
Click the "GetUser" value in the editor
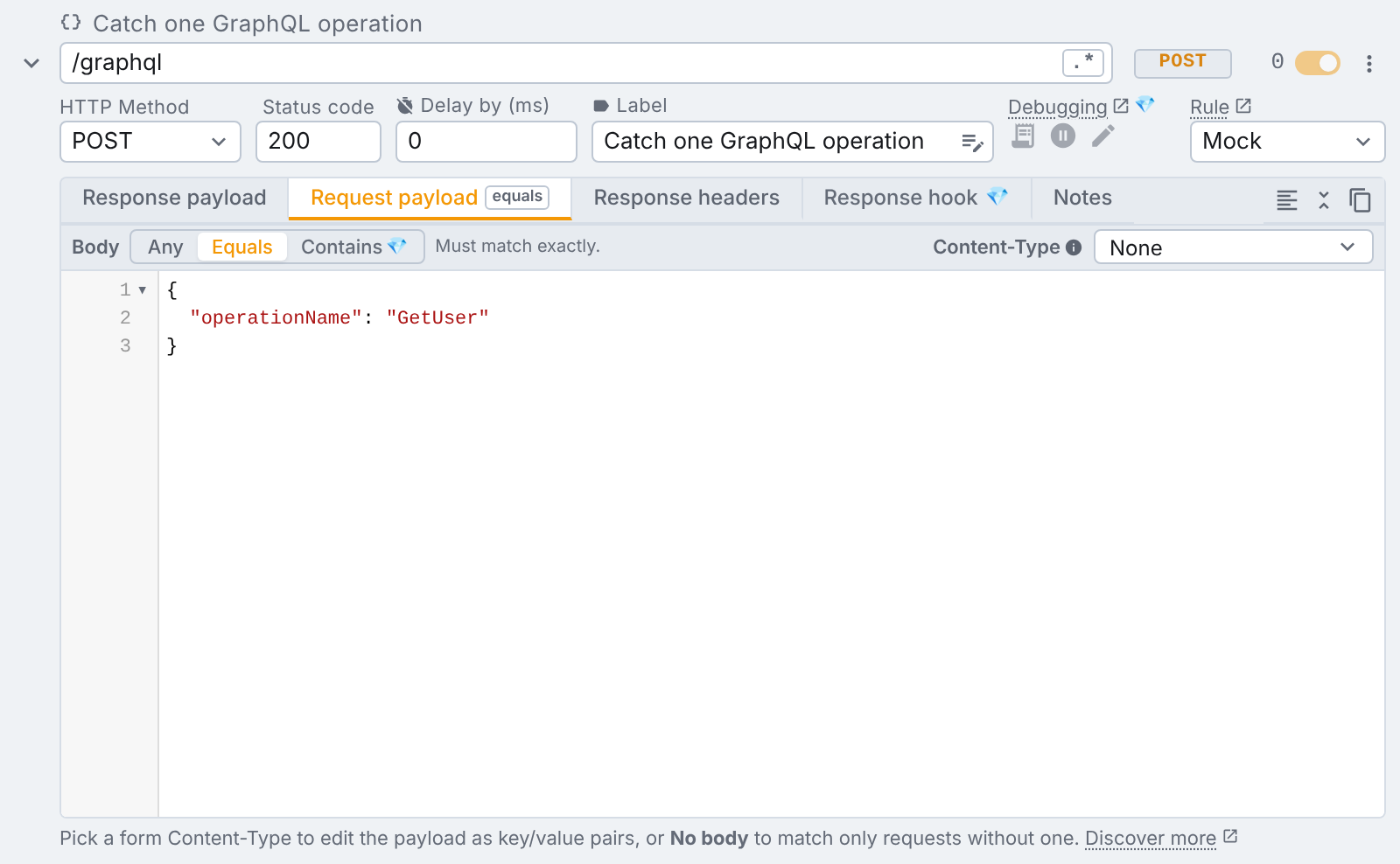click(x=437, y=318)
